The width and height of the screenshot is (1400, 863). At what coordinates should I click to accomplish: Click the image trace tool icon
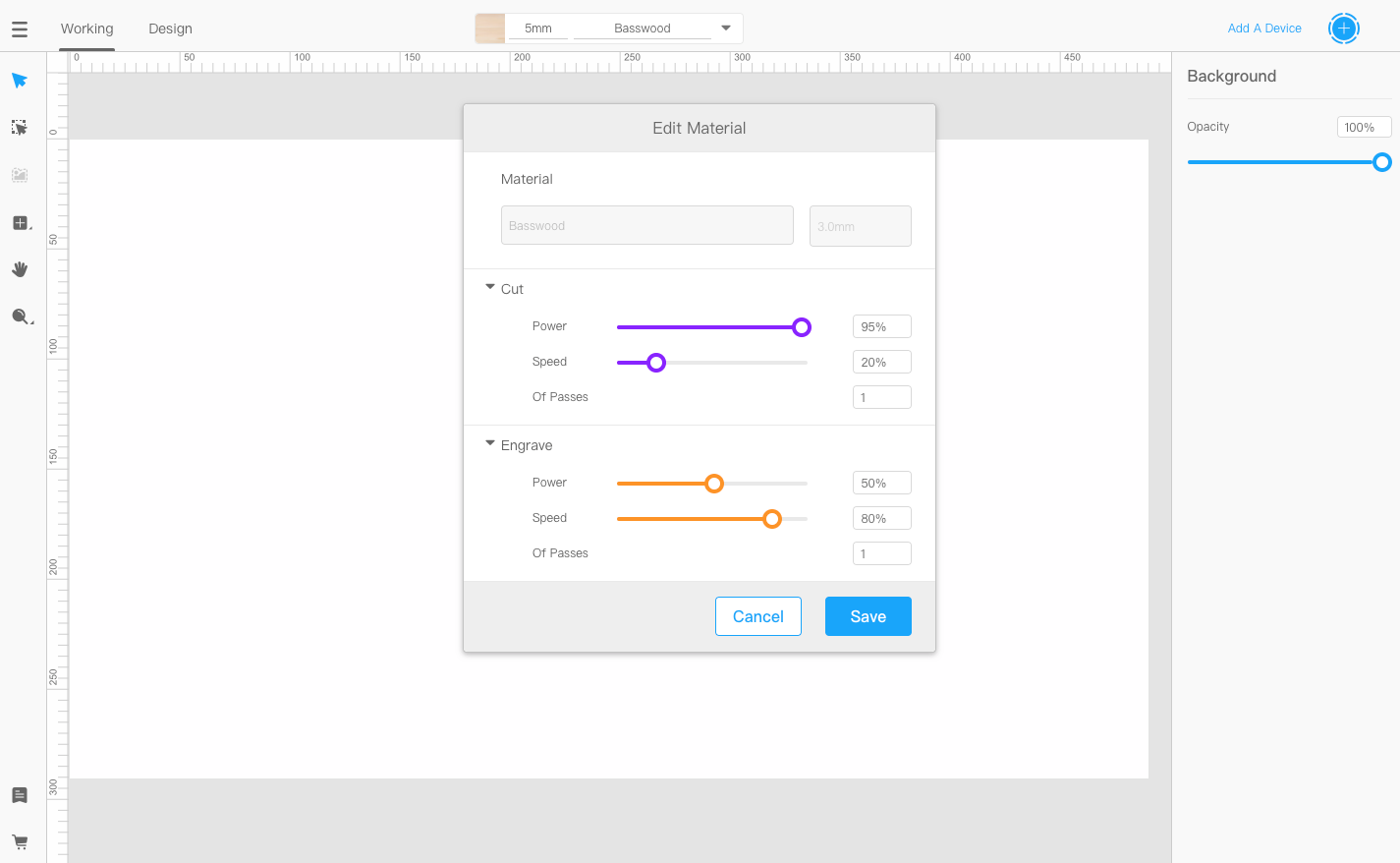[20, 175]
